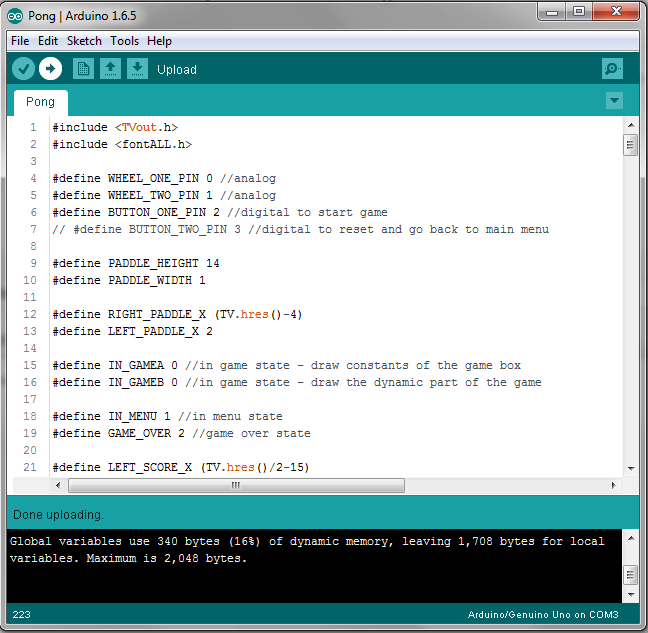Click editor vertical scrollbar thumb

click(630, 145)
